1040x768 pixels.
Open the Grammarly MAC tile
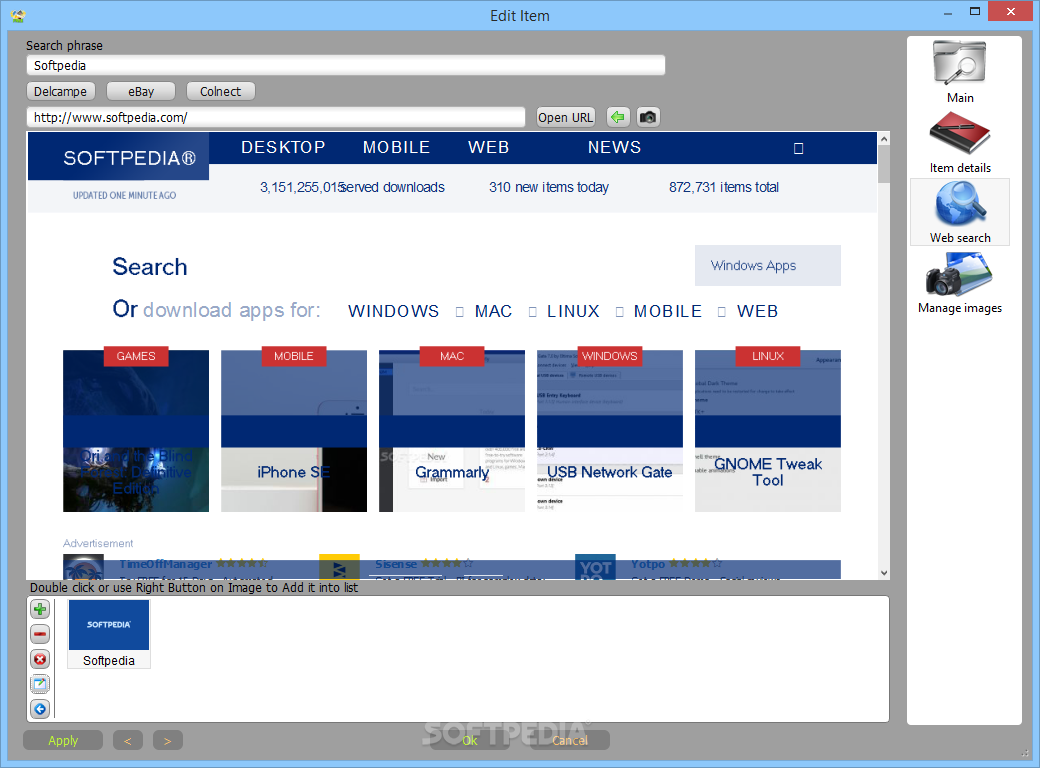coord(452,430)
